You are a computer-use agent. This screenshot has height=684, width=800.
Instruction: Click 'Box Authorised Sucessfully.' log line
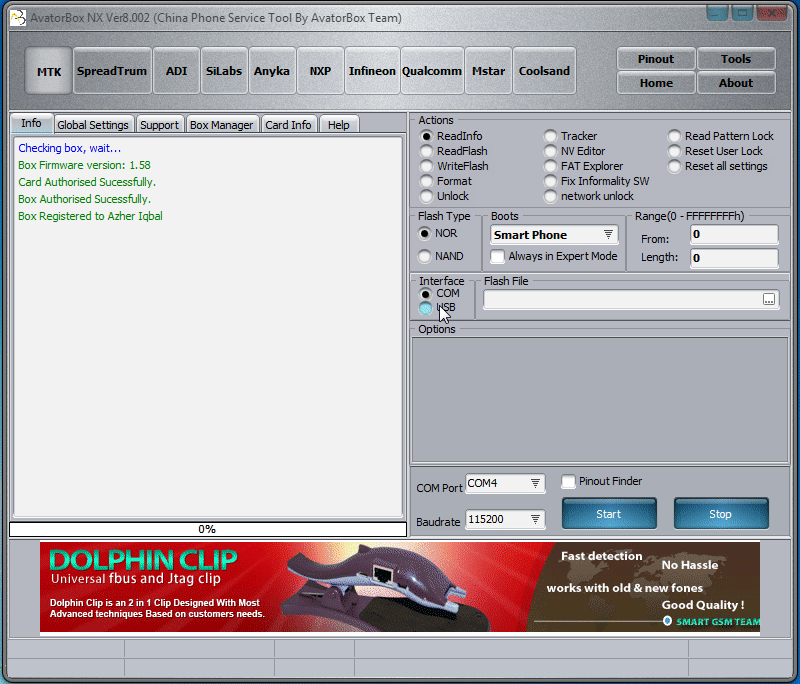(x=85, y=199)
